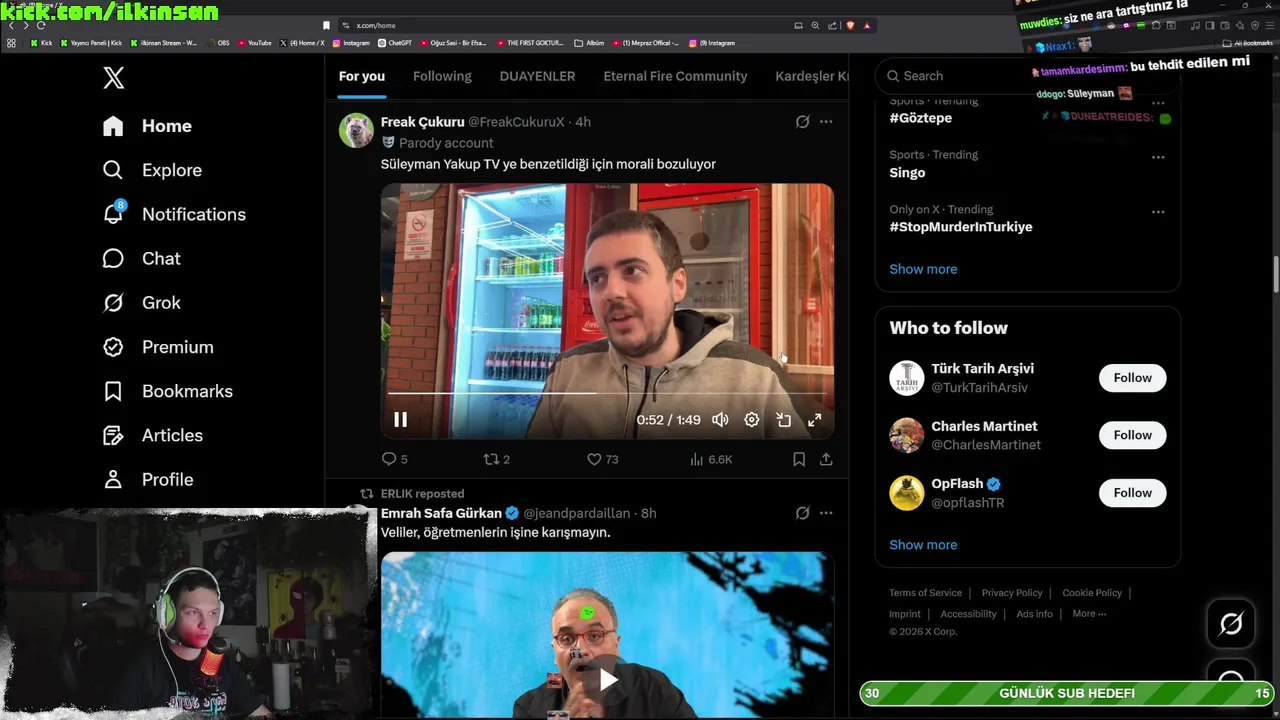Screen dimensions: 1280x720
Task: Open the Privacy Policy link
Action: (1012, 593)
